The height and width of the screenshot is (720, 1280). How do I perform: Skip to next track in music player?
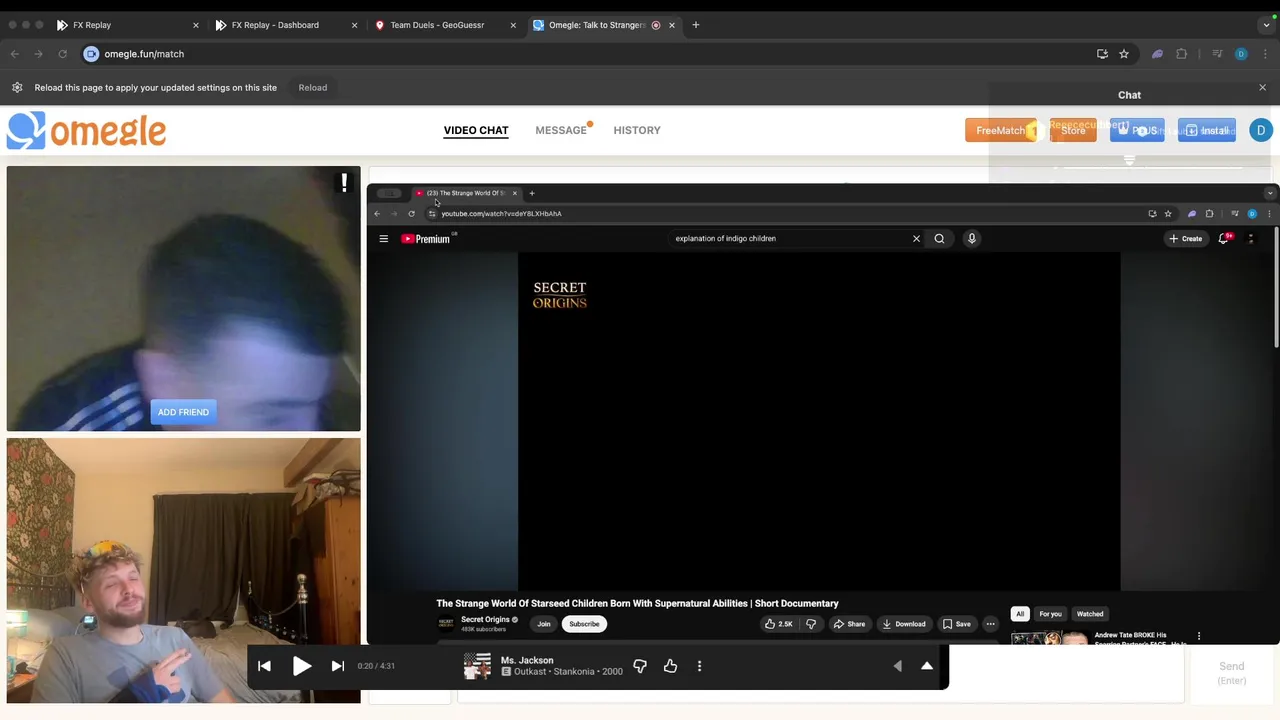coord(338,666)
